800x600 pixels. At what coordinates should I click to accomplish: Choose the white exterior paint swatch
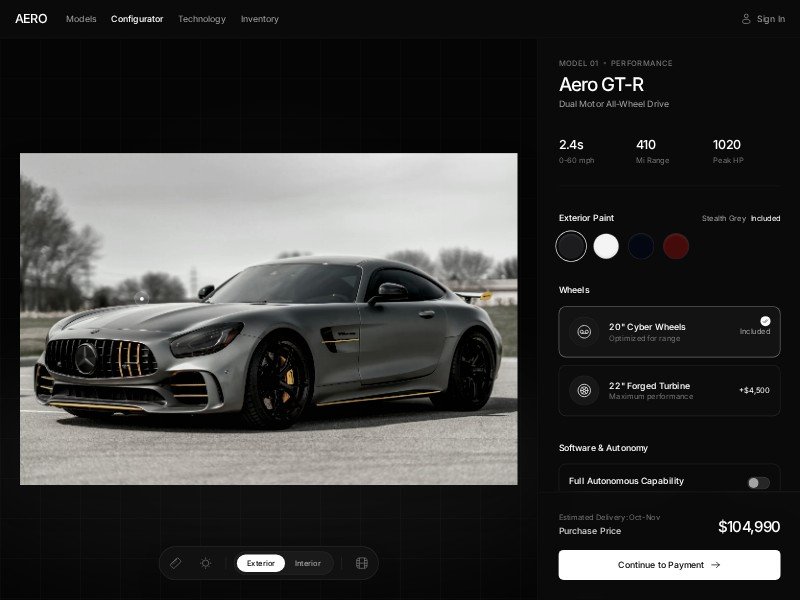click(x=606, y=246)
